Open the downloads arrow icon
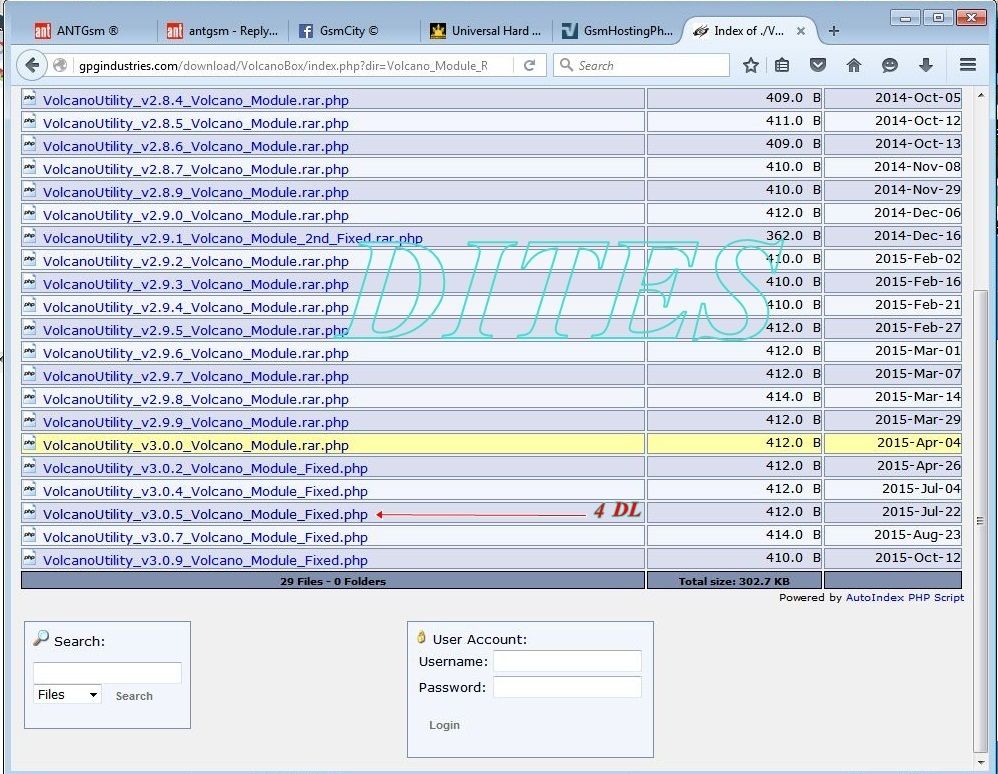This screenshot has width=998, height=774. click(925, 65)
